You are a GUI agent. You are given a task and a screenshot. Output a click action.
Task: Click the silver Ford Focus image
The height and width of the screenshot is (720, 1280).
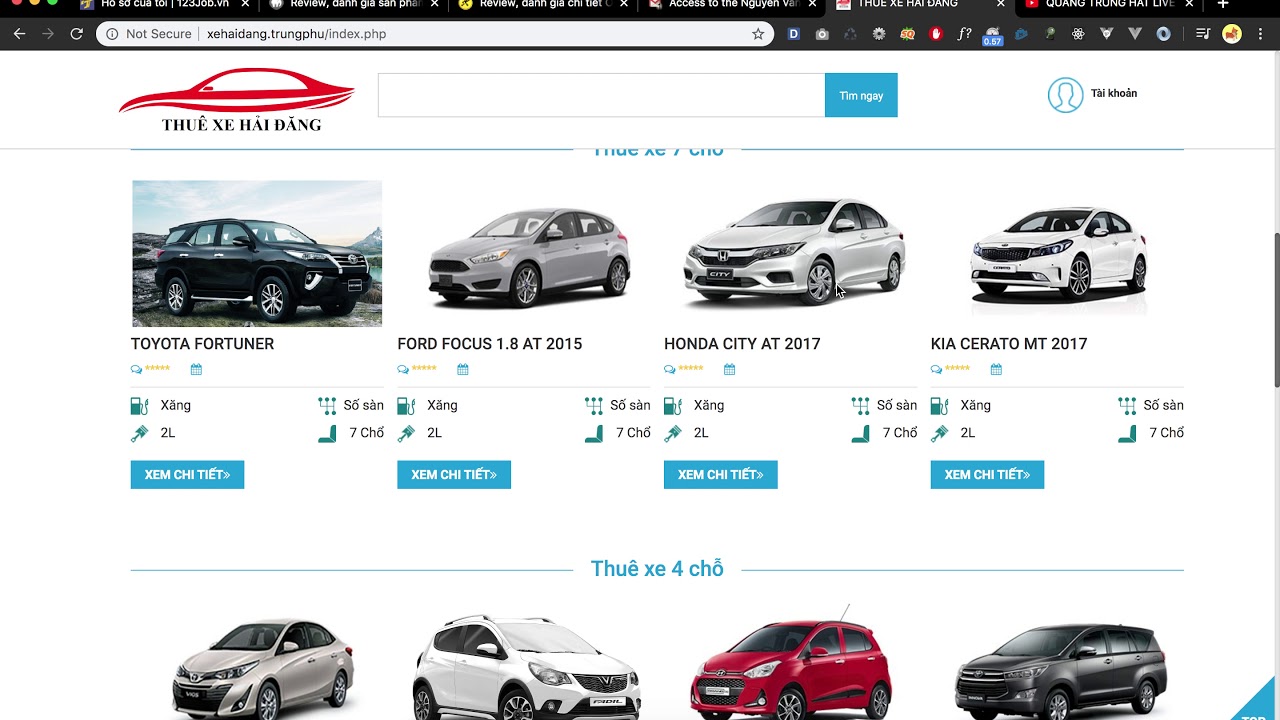tap(529, 256)
